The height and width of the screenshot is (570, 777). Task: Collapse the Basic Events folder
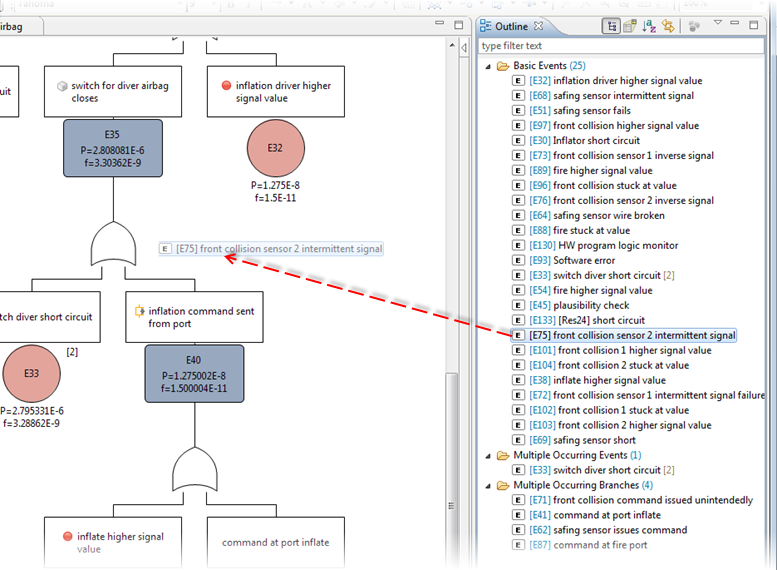pyautogui.click(x=488, y=66)
